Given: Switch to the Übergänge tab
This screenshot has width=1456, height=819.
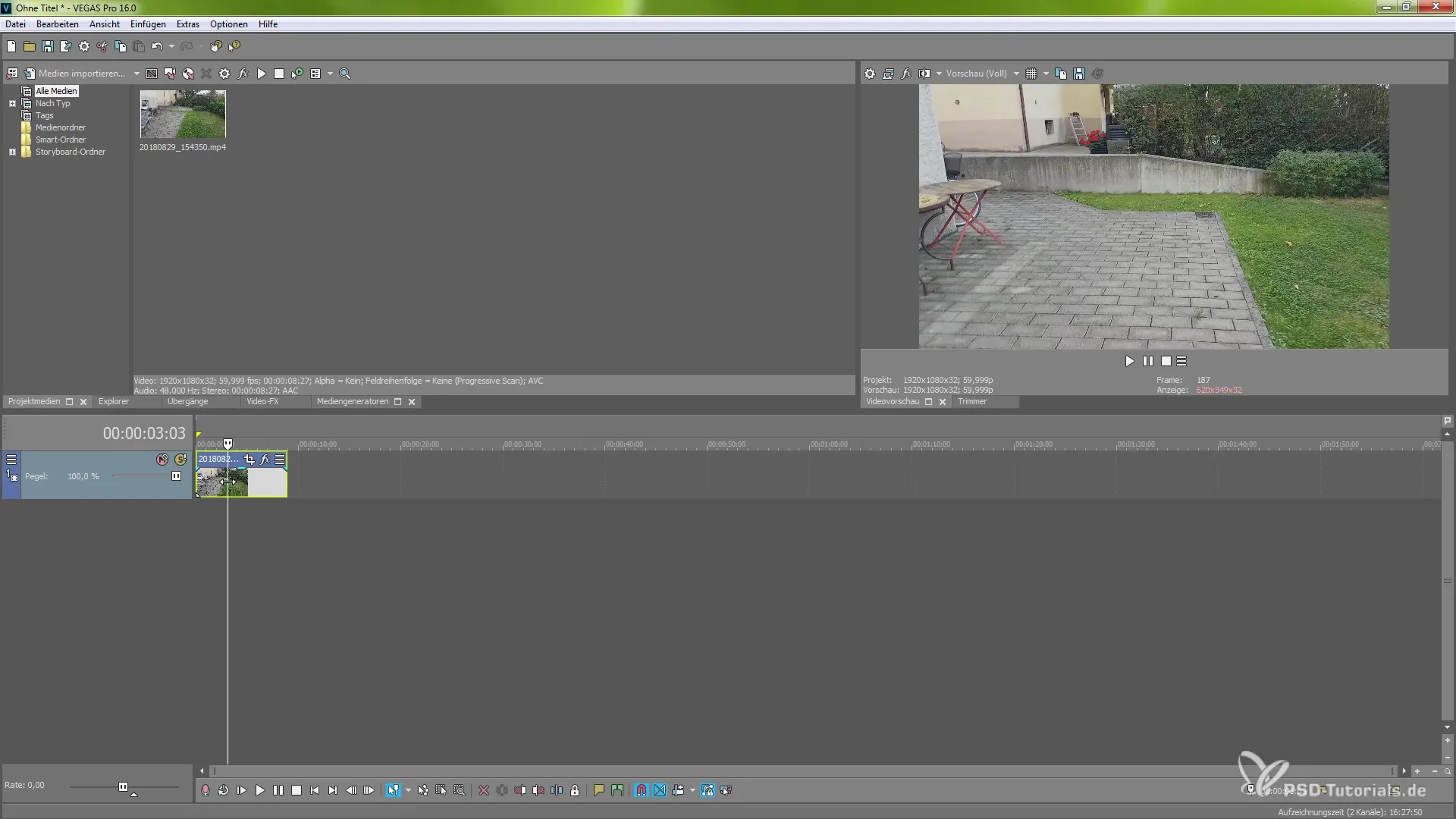Looking at the screenshot, I should tap(187, 402).
